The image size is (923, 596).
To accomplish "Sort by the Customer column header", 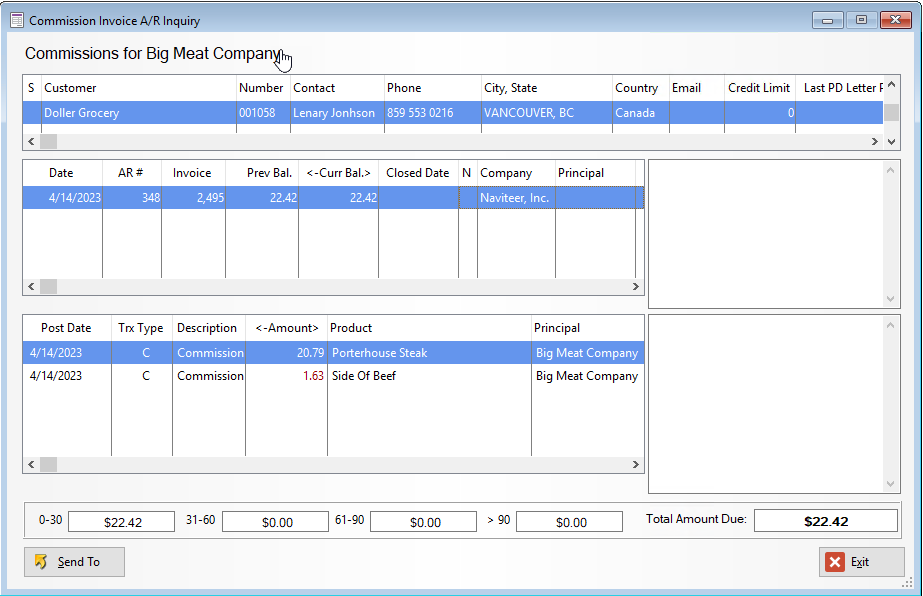I will click(x=138, y=88).
